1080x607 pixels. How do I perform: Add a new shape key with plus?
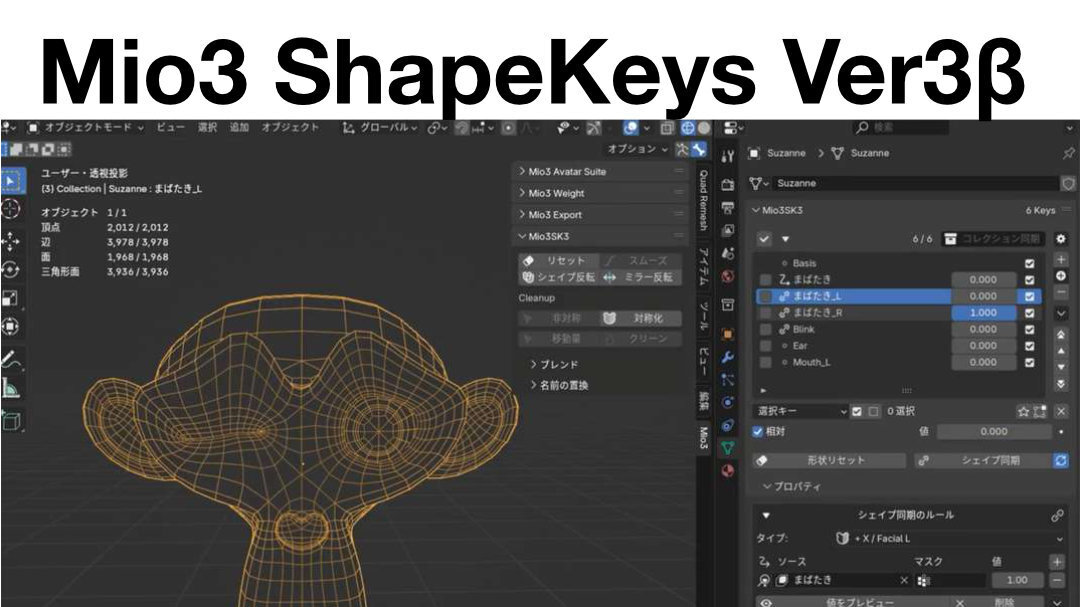[1061, 259]
